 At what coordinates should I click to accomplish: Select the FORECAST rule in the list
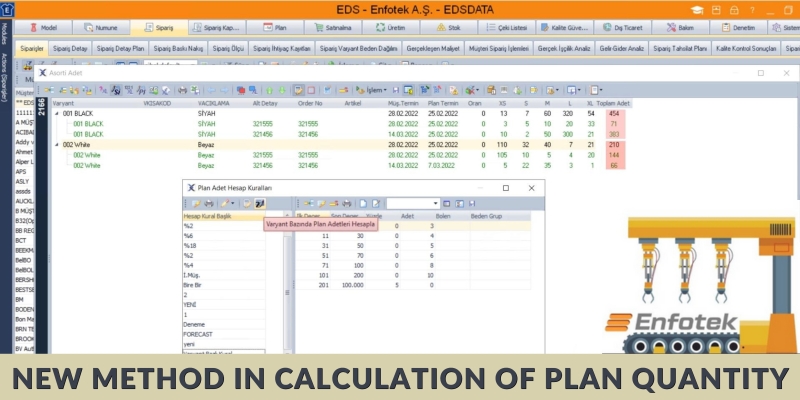(224, 334)
